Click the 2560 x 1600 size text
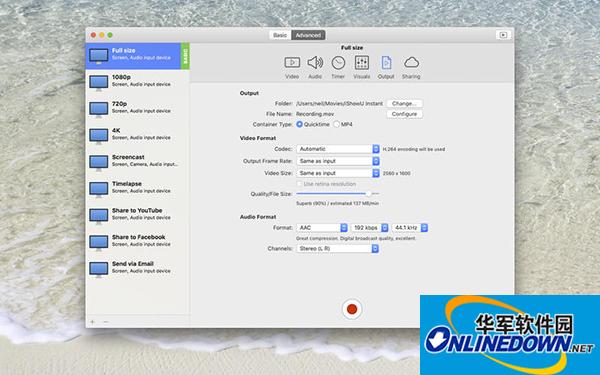600x375 pixels. tap(397, 173)
